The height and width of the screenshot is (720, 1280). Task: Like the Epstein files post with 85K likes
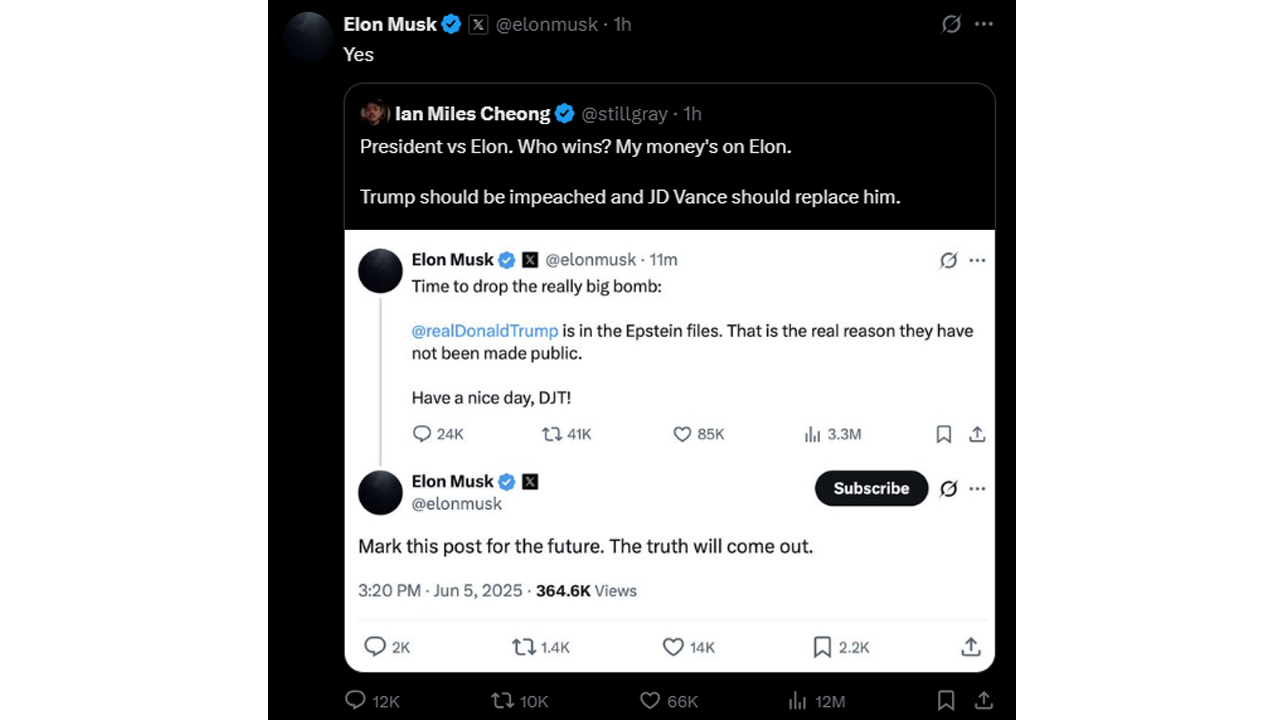[682, 434]
